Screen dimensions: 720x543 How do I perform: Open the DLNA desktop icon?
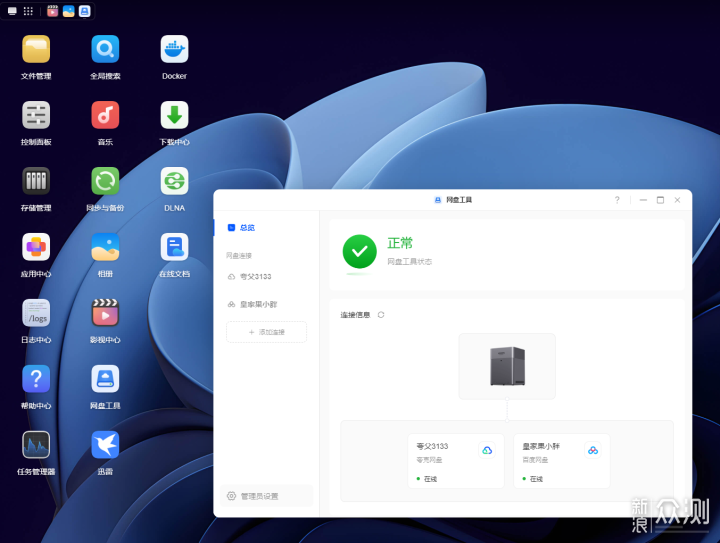point(174,181)
